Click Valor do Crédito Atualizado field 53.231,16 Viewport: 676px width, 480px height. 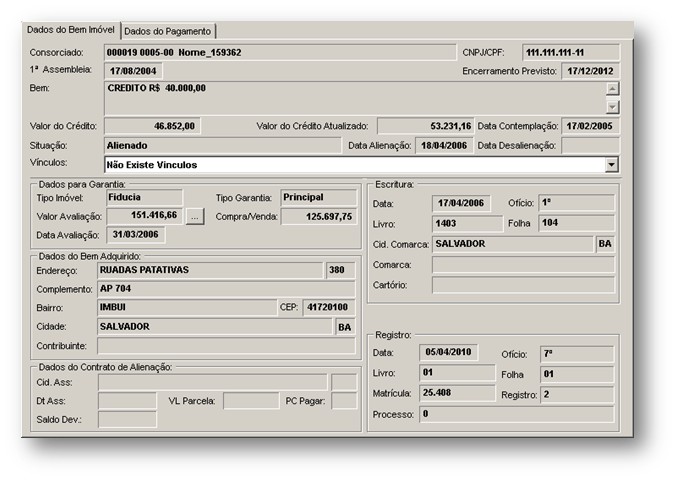426,126
